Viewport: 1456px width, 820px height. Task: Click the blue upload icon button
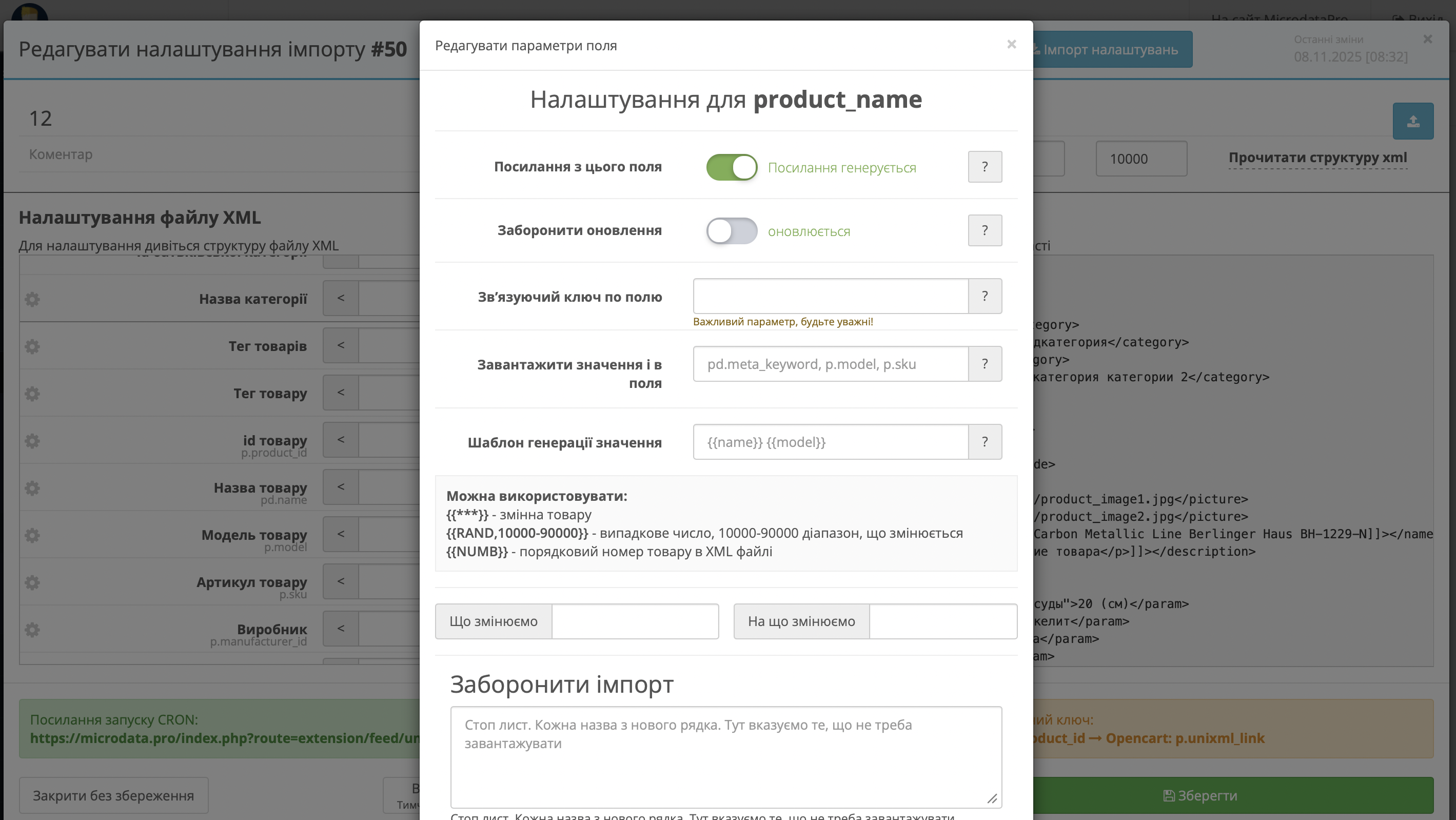1412,121
